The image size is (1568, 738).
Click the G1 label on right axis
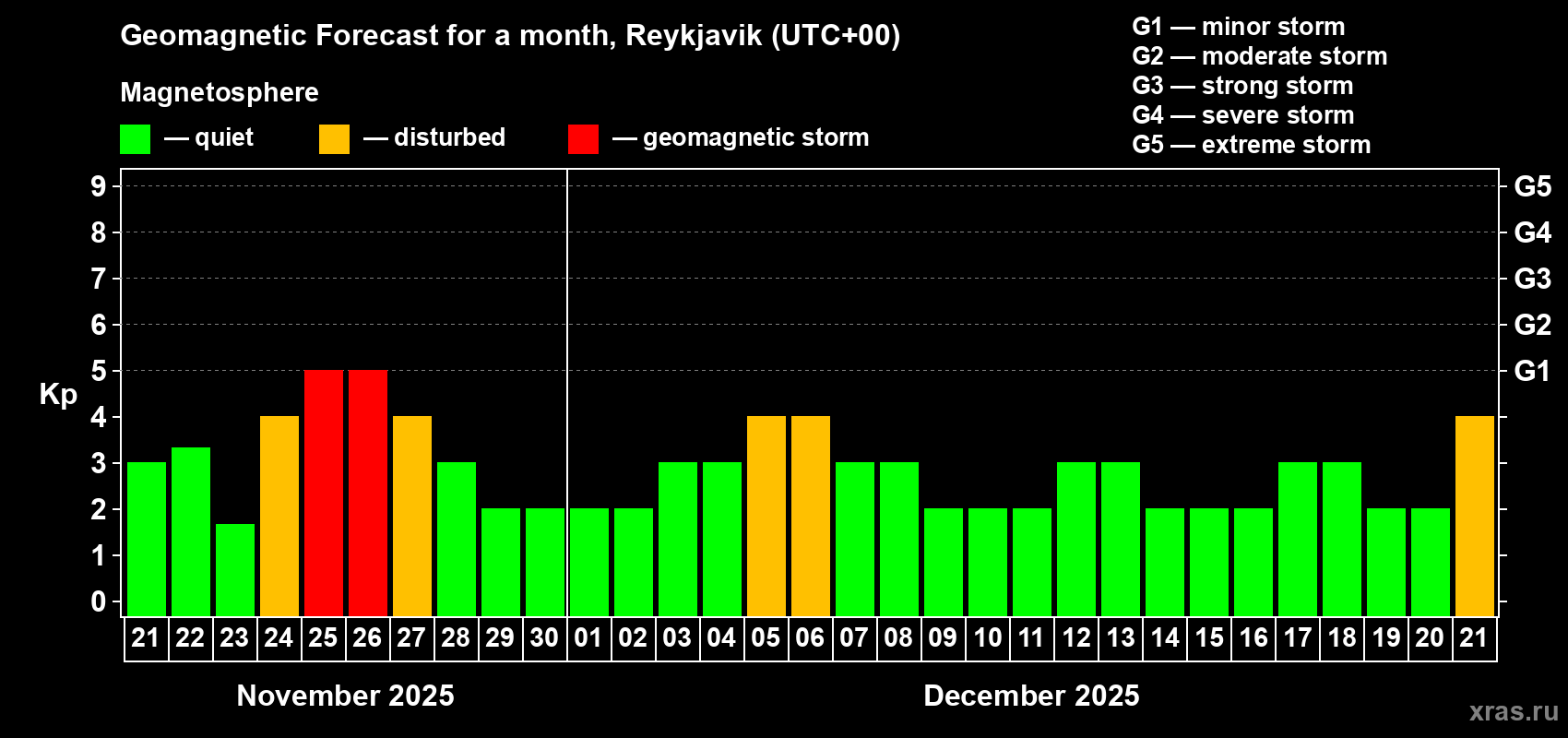[x=1532, y=371]
